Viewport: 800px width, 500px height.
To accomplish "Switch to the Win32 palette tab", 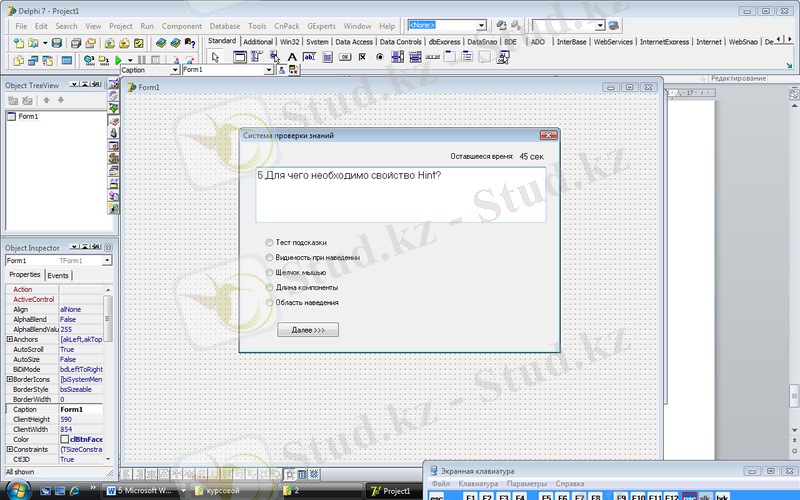I will click(x=289, y=42).
